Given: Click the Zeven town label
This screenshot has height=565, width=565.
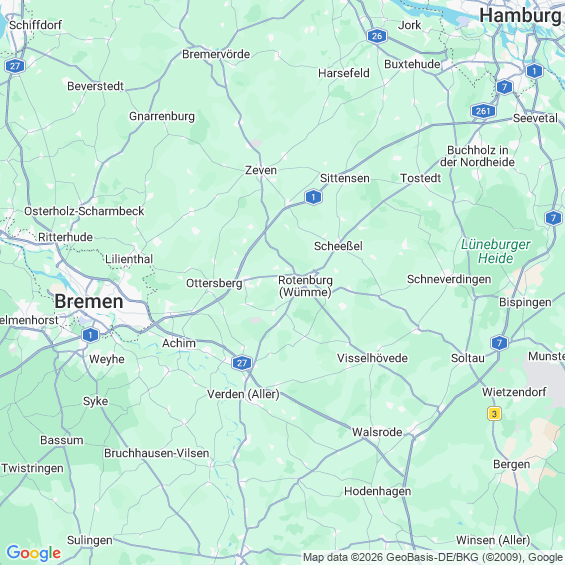Looking at the screenshot, I should tap(261, 170).
